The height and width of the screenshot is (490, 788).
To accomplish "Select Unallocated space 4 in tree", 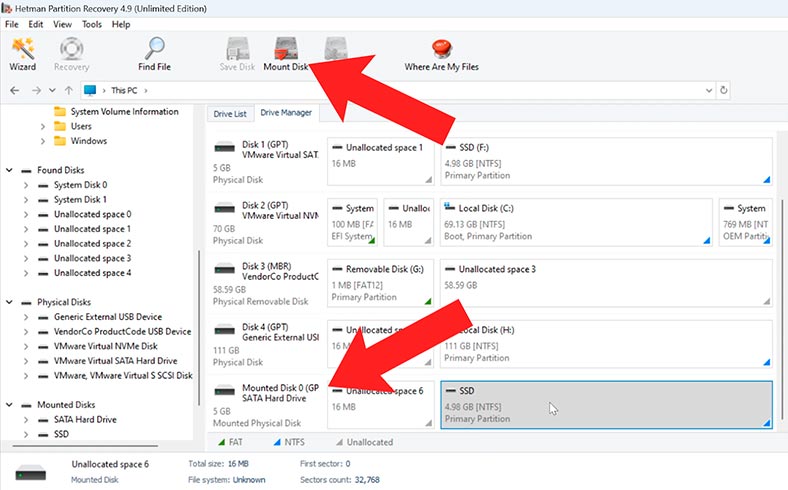I will pyautogui.click(x=92, y=273).
